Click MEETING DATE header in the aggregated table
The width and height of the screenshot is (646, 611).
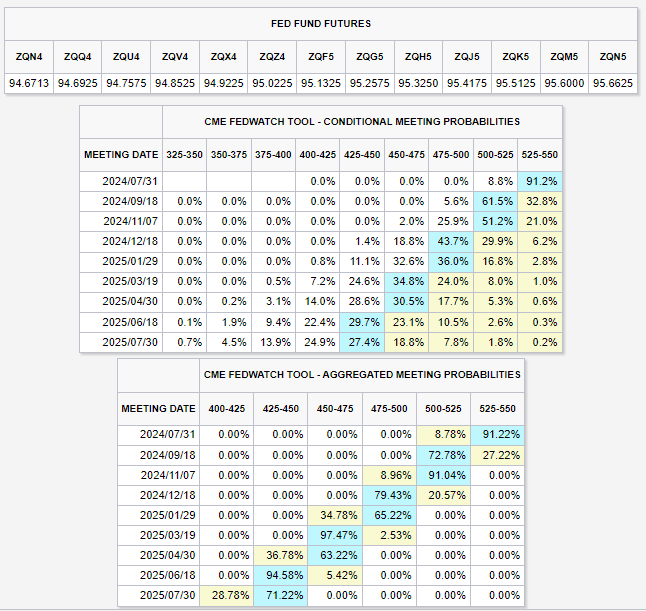pos(158,408)
